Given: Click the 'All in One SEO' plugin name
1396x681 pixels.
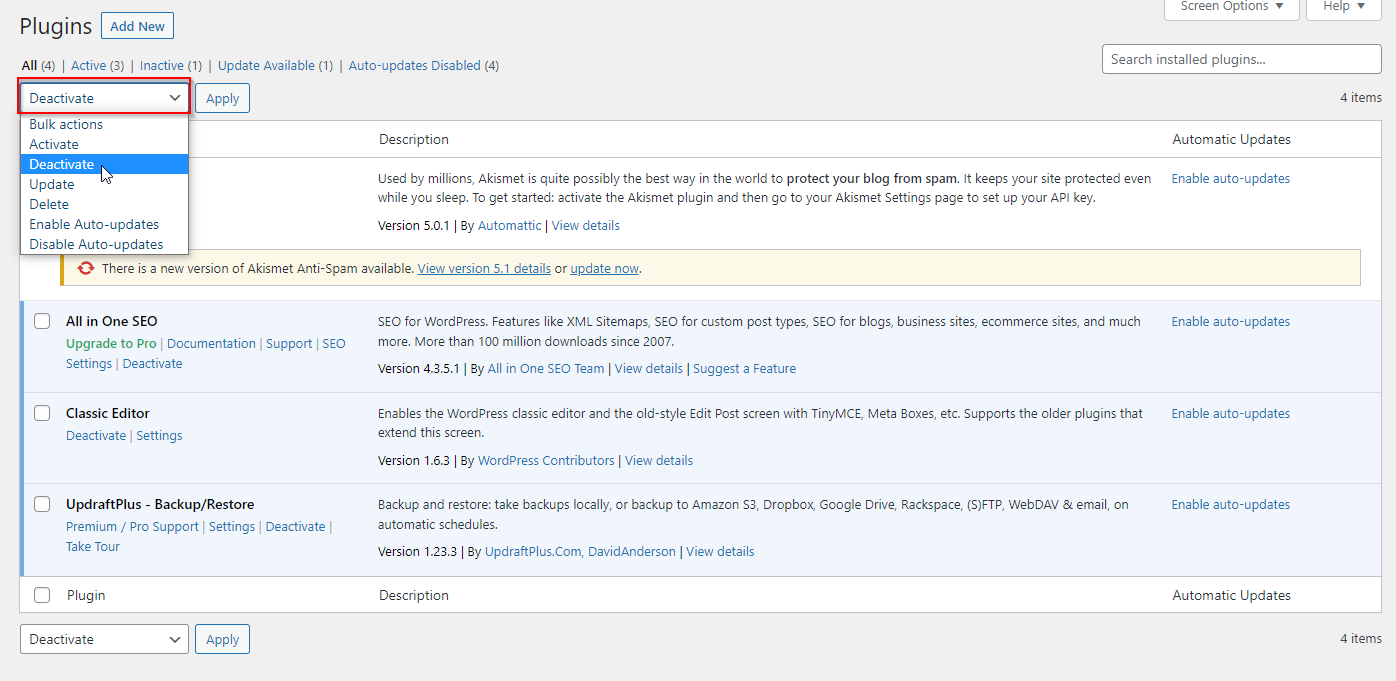Looking at the screenshot, I should 112,322.
